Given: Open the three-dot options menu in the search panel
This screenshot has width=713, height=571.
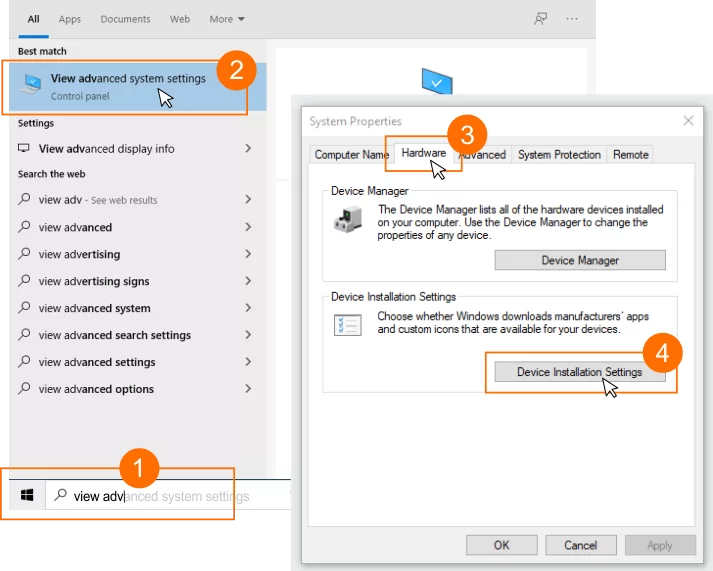Looking at the screenshot, I should point(572,19).
